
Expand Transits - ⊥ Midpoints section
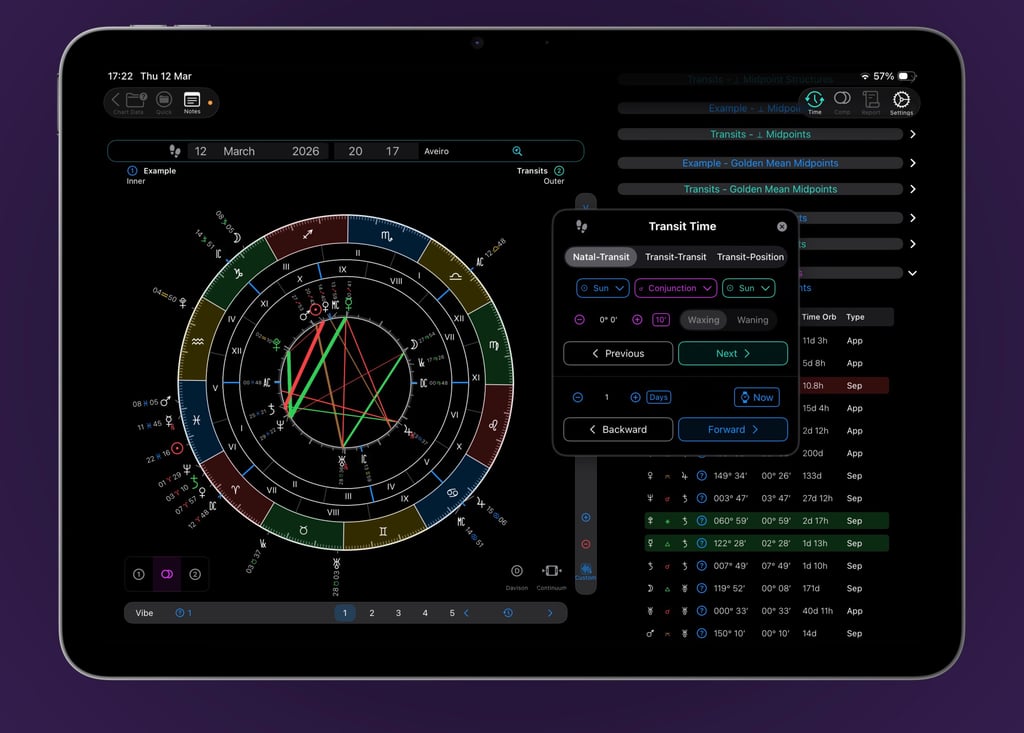913,134
